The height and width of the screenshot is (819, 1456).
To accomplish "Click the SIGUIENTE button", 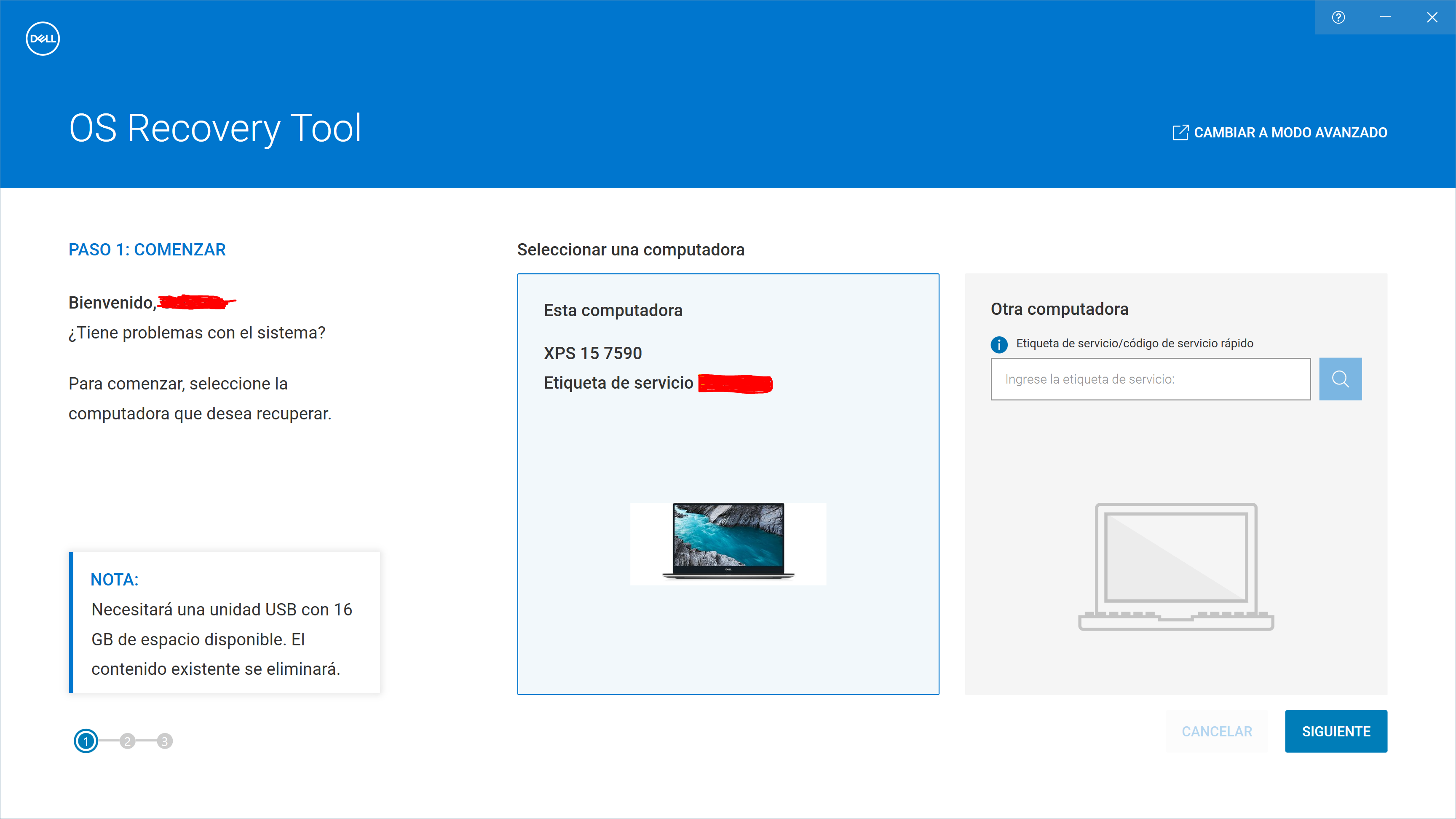I will 1336,731.
